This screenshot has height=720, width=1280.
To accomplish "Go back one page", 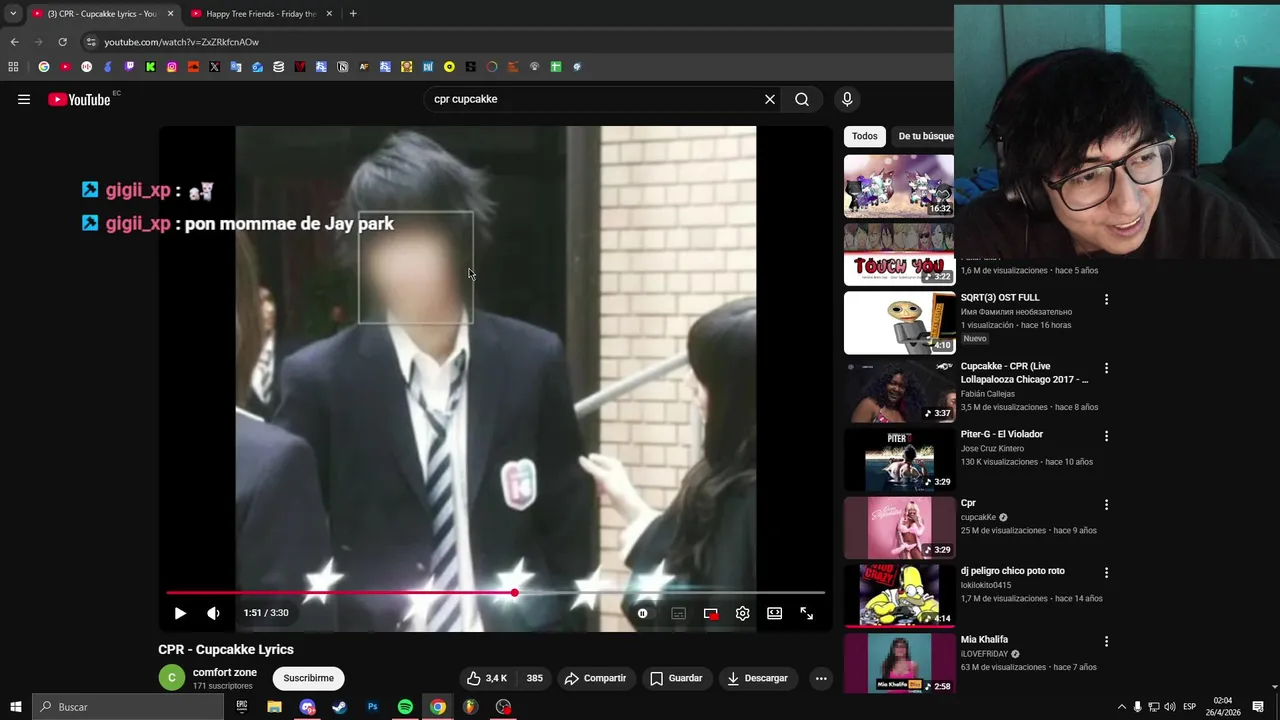I will [x=14, y=42].
